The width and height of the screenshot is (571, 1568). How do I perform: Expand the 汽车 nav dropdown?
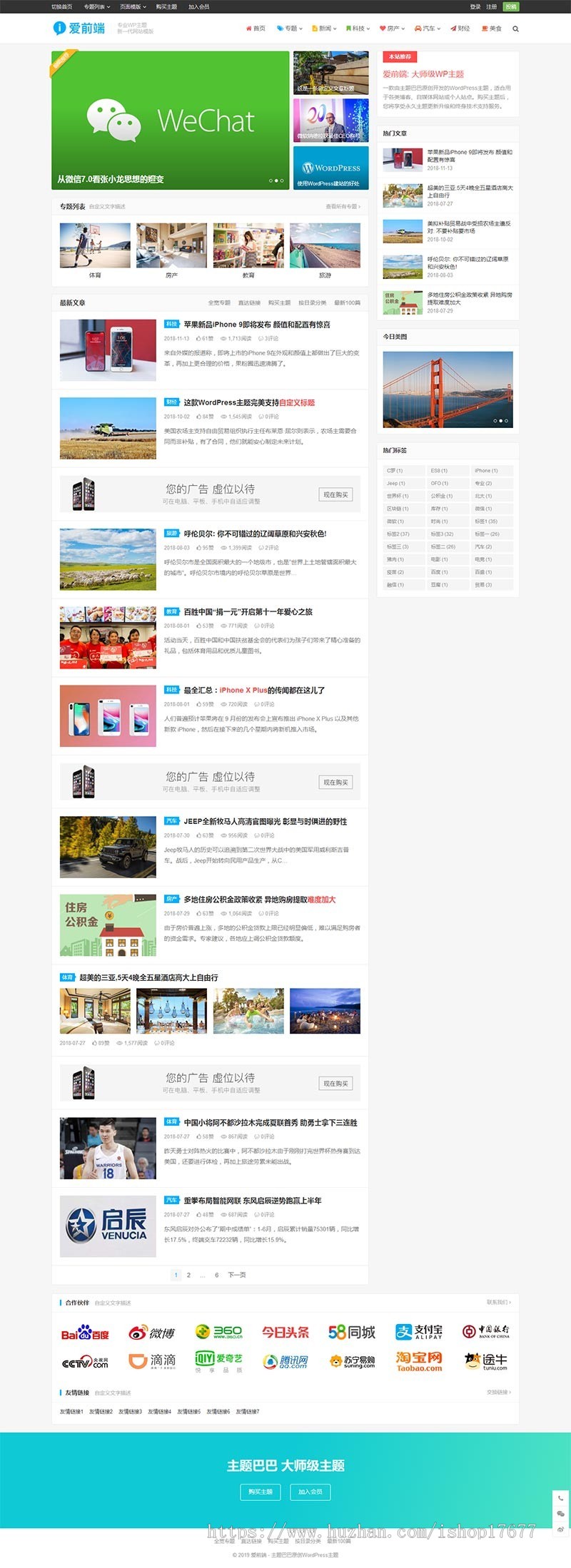click(x=428, y=29)
